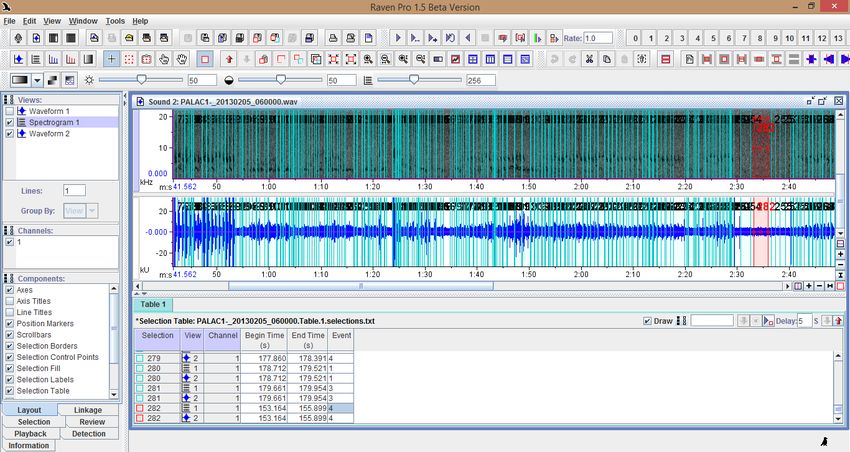Toggle the Selection Labels checkbox

tap(9, 380)
